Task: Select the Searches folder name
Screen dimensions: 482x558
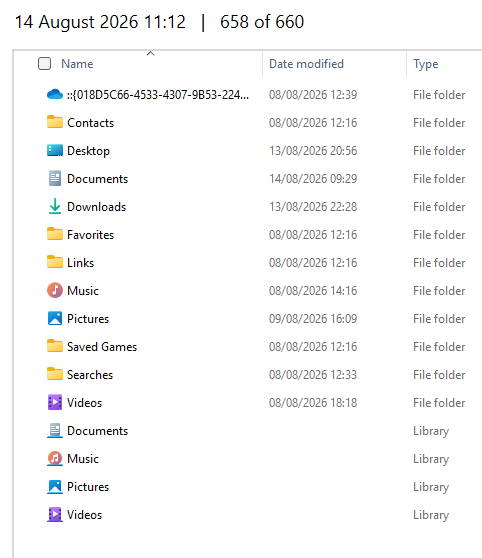Action: [x=90, y=375]
